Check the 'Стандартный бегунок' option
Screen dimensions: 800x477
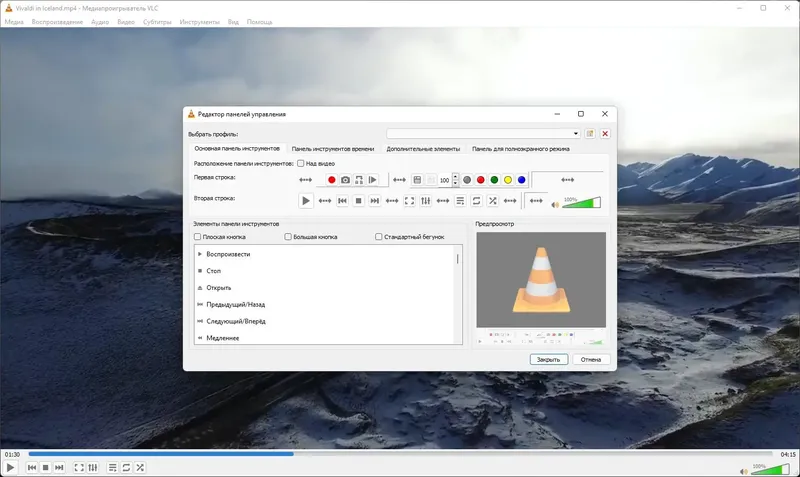pyautogui.click(x=379, y=237)
